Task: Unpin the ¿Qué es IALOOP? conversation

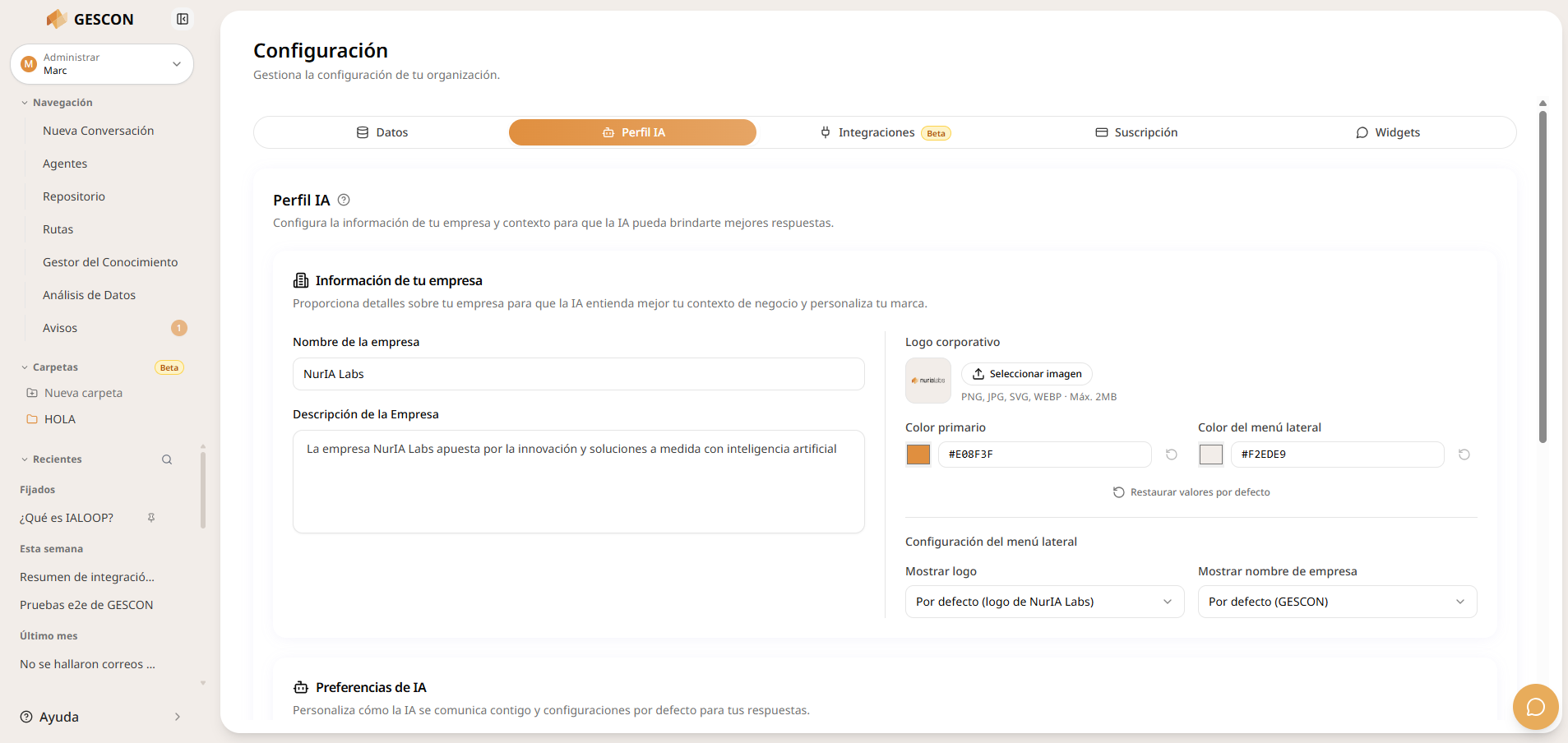Action: [151, 518]
